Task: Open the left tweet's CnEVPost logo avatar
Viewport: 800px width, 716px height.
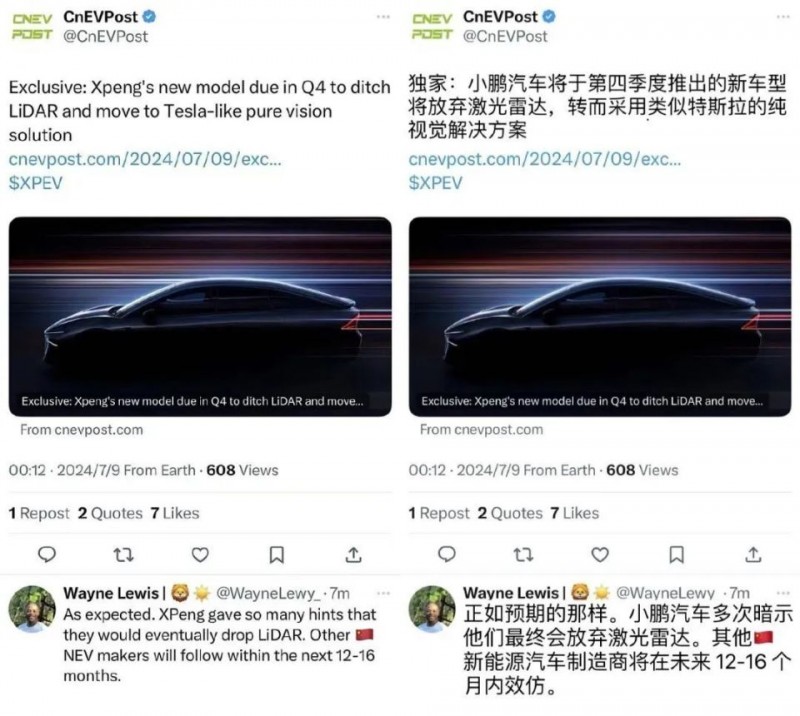Action: click(32, 27)
